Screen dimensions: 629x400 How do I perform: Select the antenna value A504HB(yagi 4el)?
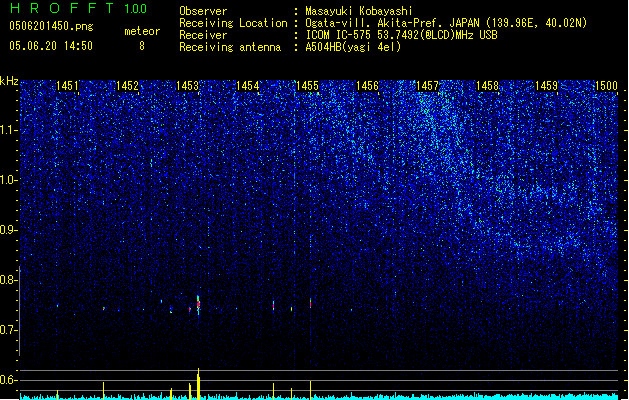353,47
